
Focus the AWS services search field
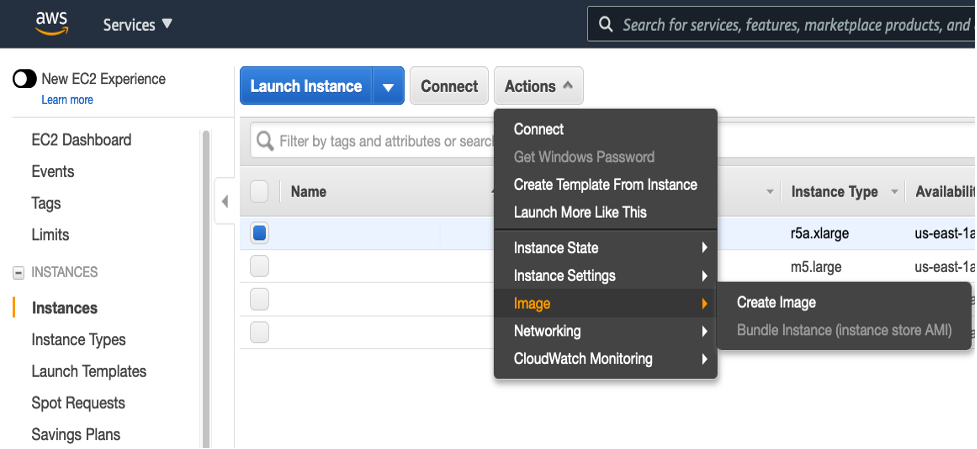pyautogui.click(x=795, y=24)
